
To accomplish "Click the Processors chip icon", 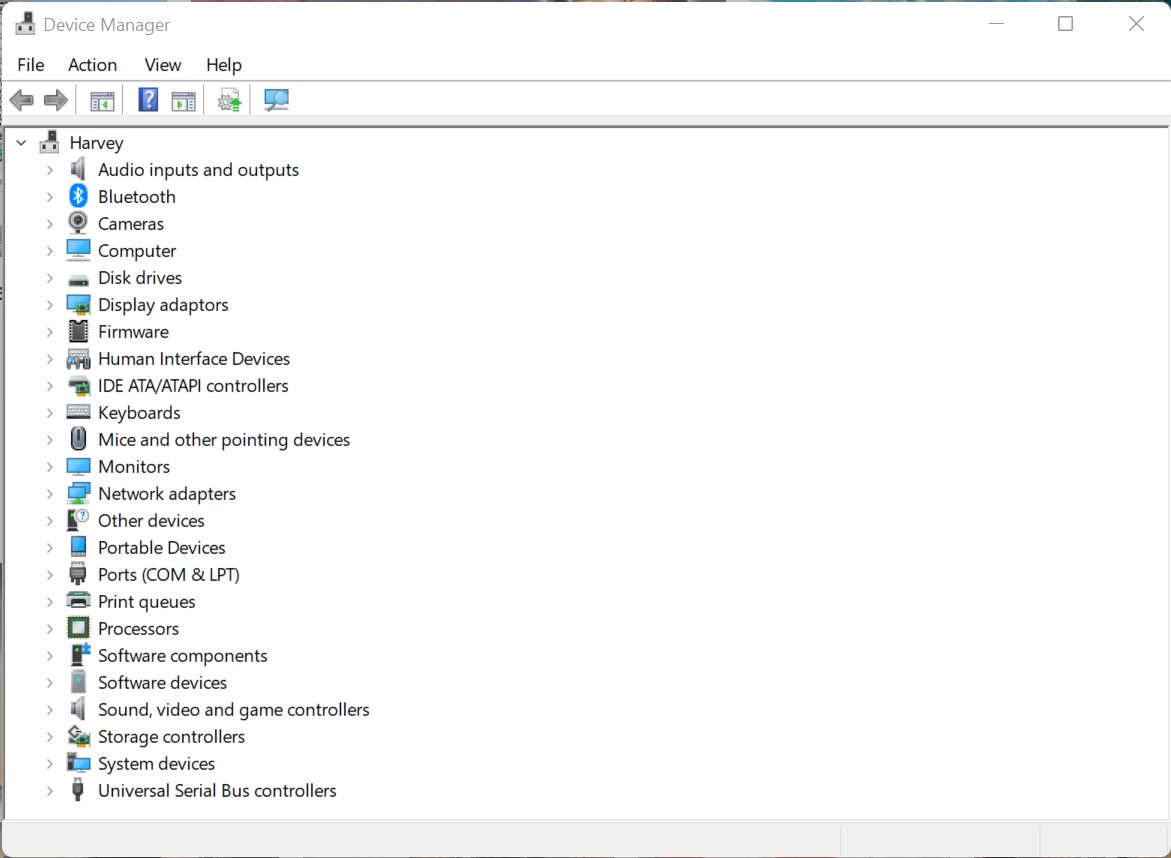I will coord(78,628).
